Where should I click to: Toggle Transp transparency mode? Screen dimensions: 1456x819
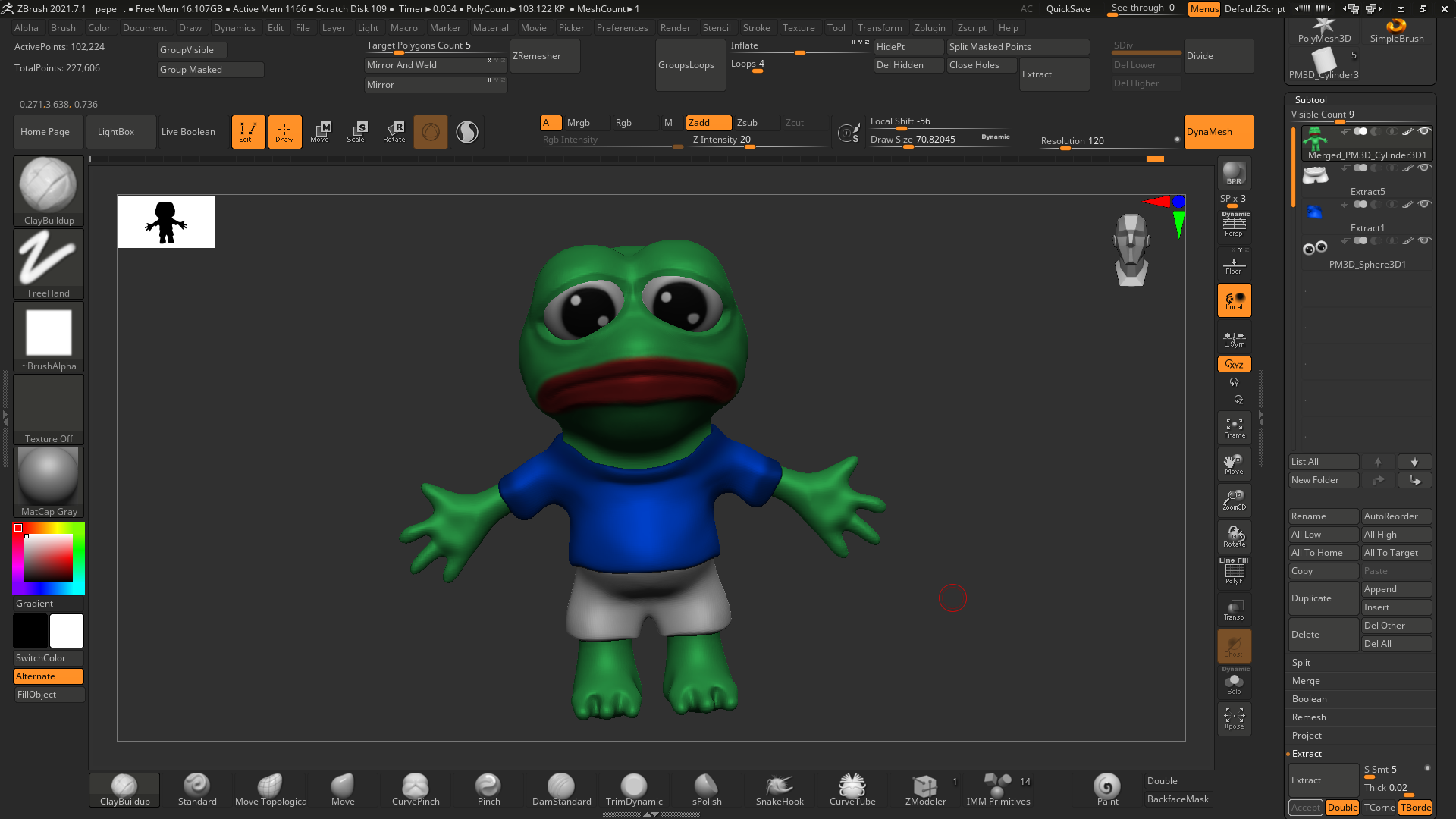coord(1234,610)
